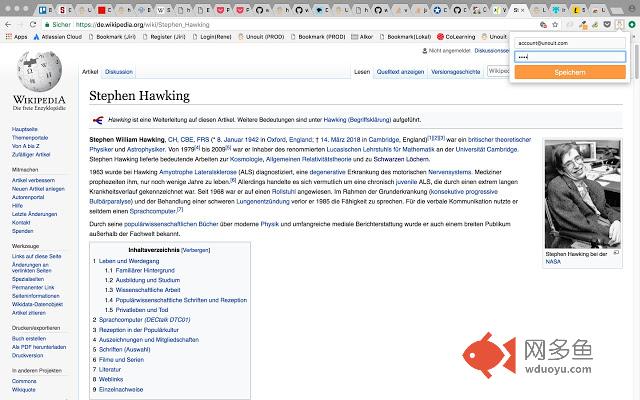Click the password field in extension popup
Screen dimensions: 640x400
pos(570,57)
